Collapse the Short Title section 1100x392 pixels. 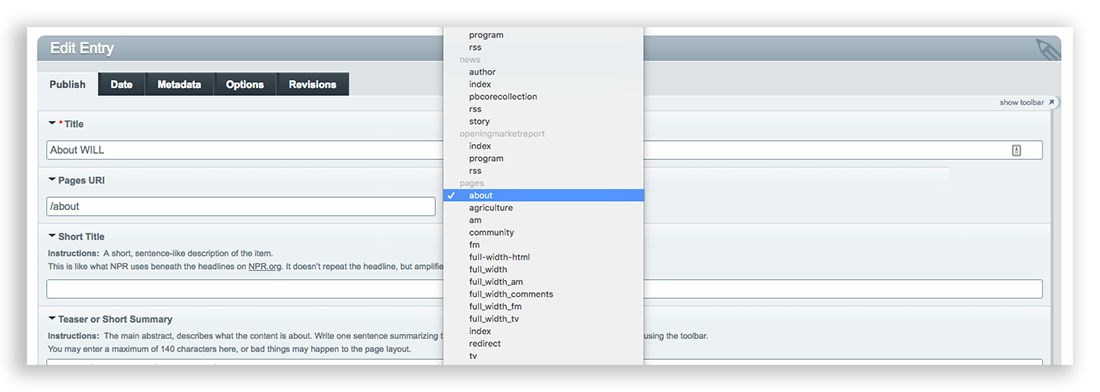pos(52,236)
